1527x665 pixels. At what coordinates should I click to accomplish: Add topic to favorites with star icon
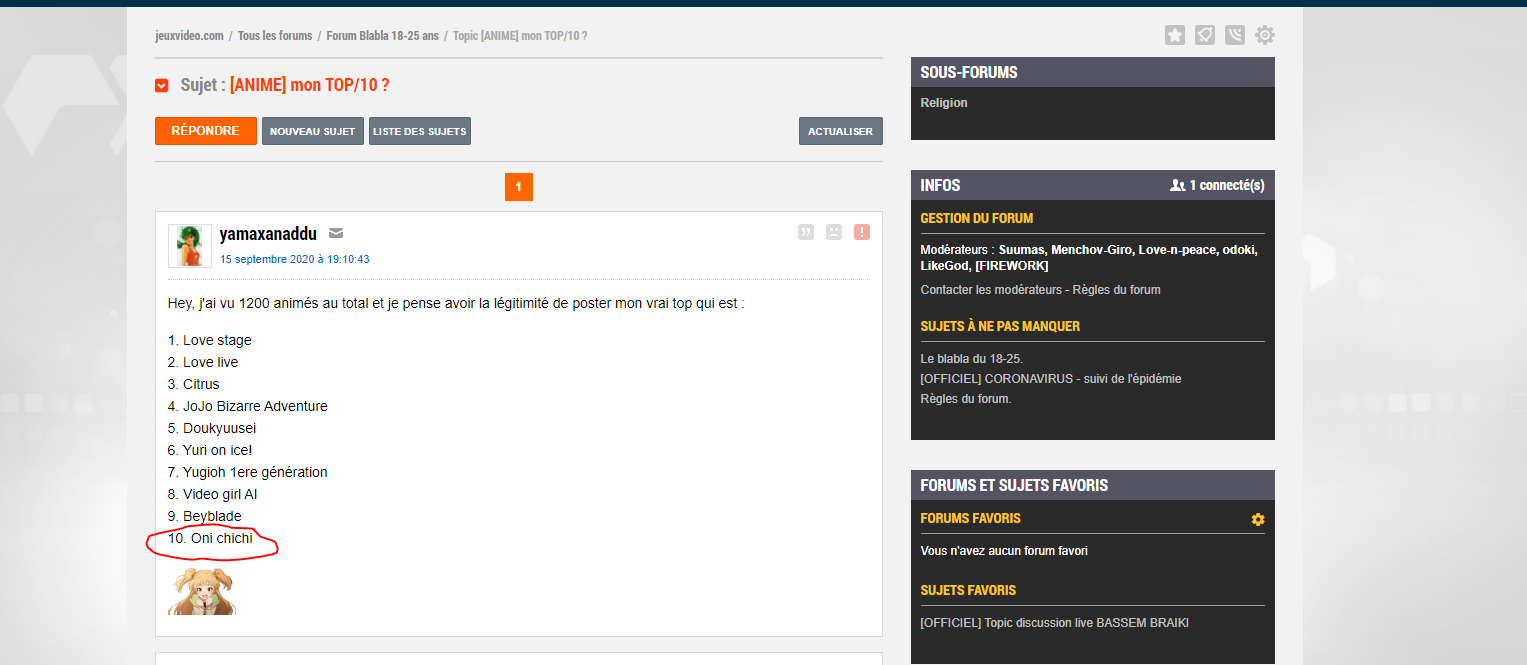(1175, 36)
